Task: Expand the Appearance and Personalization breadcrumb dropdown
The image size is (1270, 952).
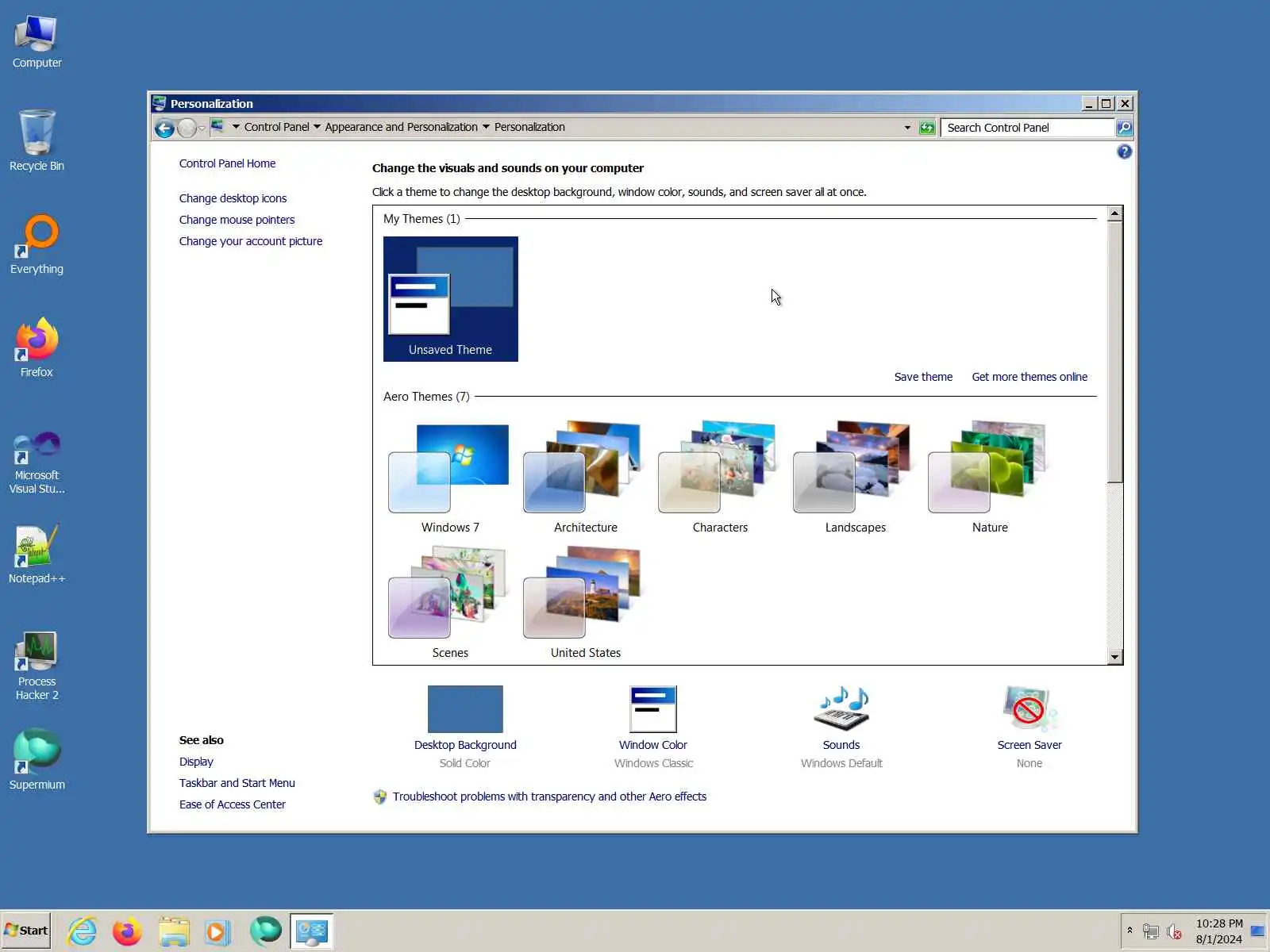Action: 486,127
